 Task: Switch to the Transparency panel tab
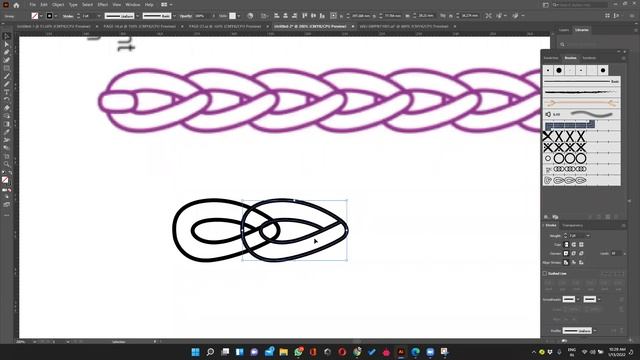click(572, 225)
